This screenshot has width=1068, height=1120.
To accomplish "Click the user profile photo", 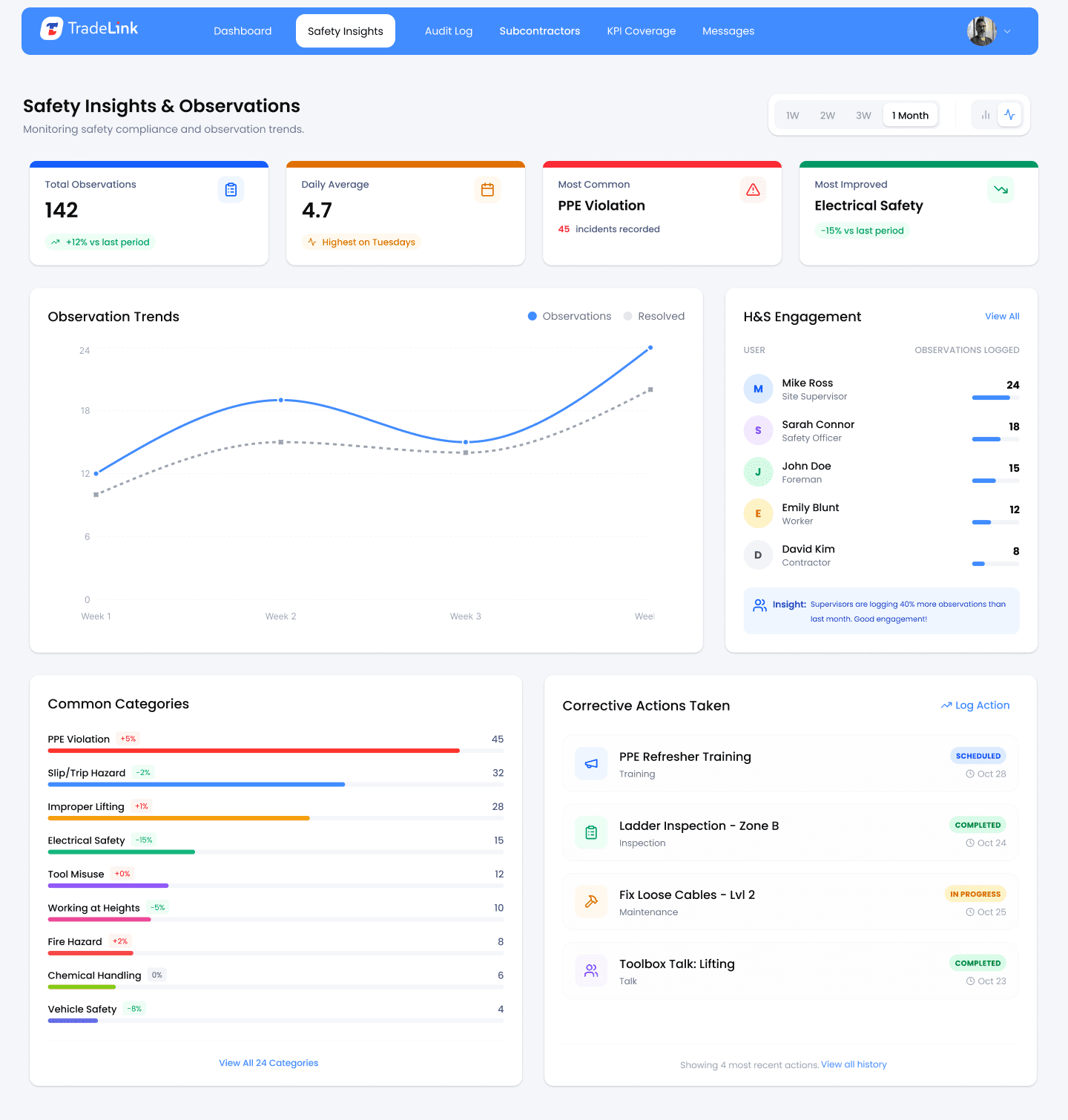I will (981, 31).
